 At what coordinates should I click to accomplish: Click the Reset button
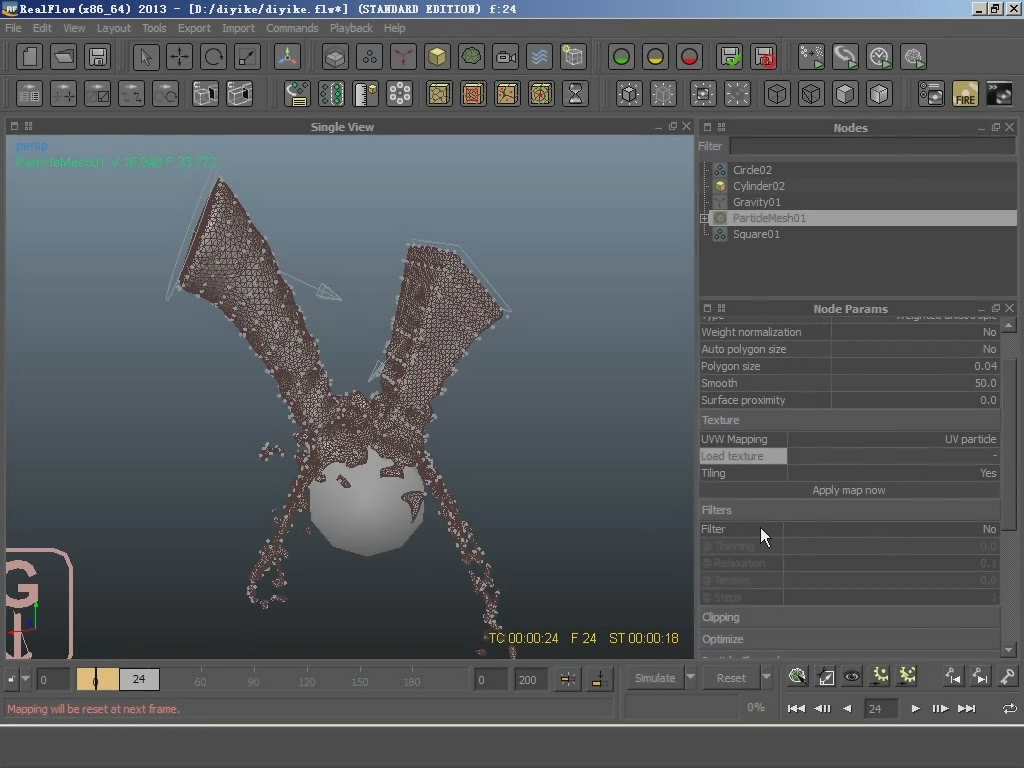coord(731,678)
